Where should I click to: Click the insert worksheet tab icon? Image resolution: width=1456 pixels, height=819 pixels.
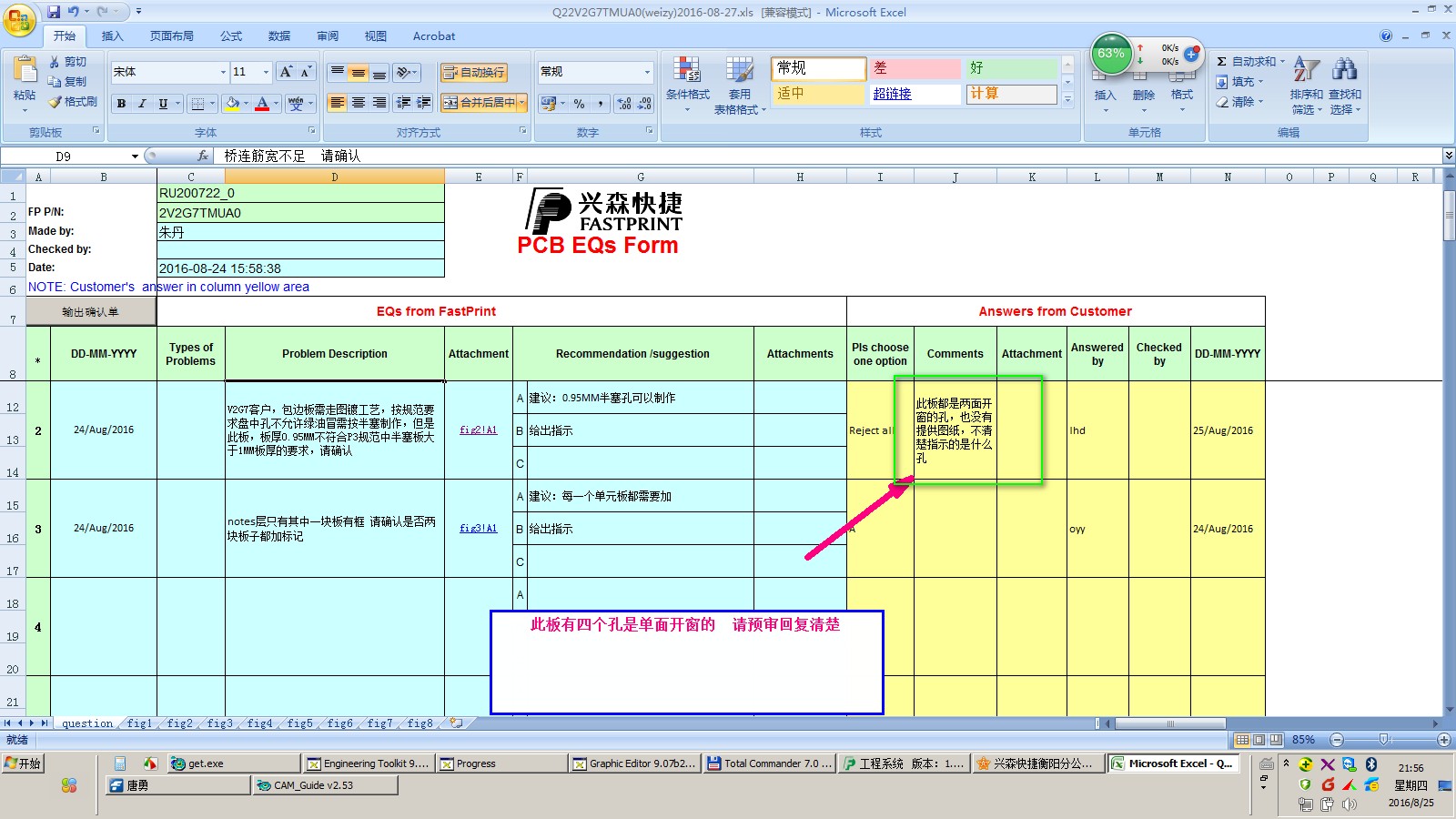[x=457, y=723]
